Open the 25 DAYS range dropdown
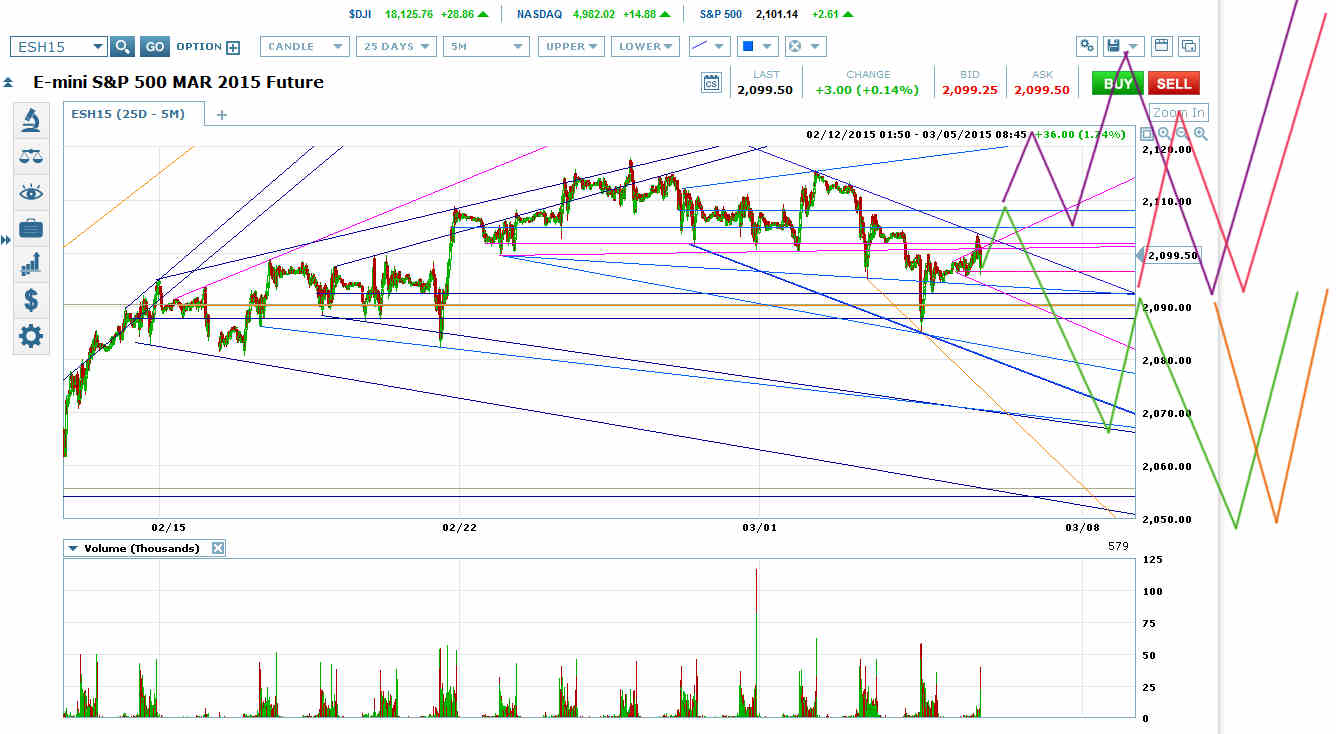Viewport: 1336px width, 734px height. 396,46
